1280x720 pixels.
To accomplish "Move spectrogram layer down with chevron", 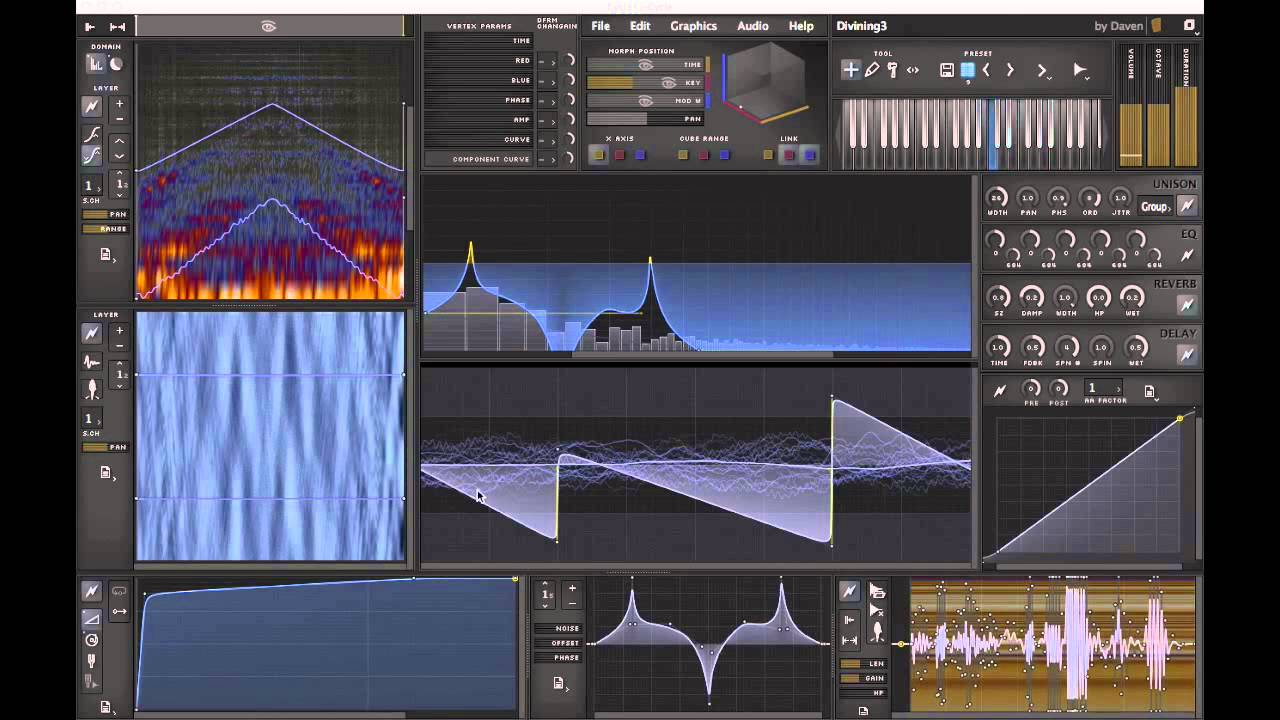I will 119,156.
